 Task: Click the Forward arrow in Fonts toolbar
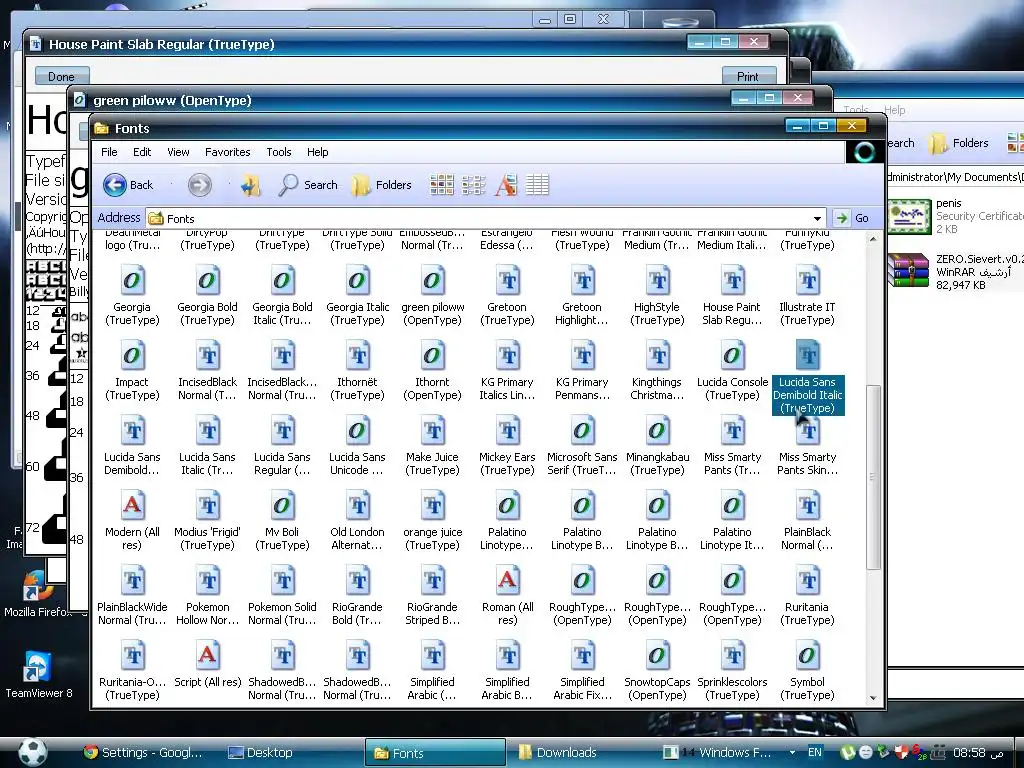point(200,185)
